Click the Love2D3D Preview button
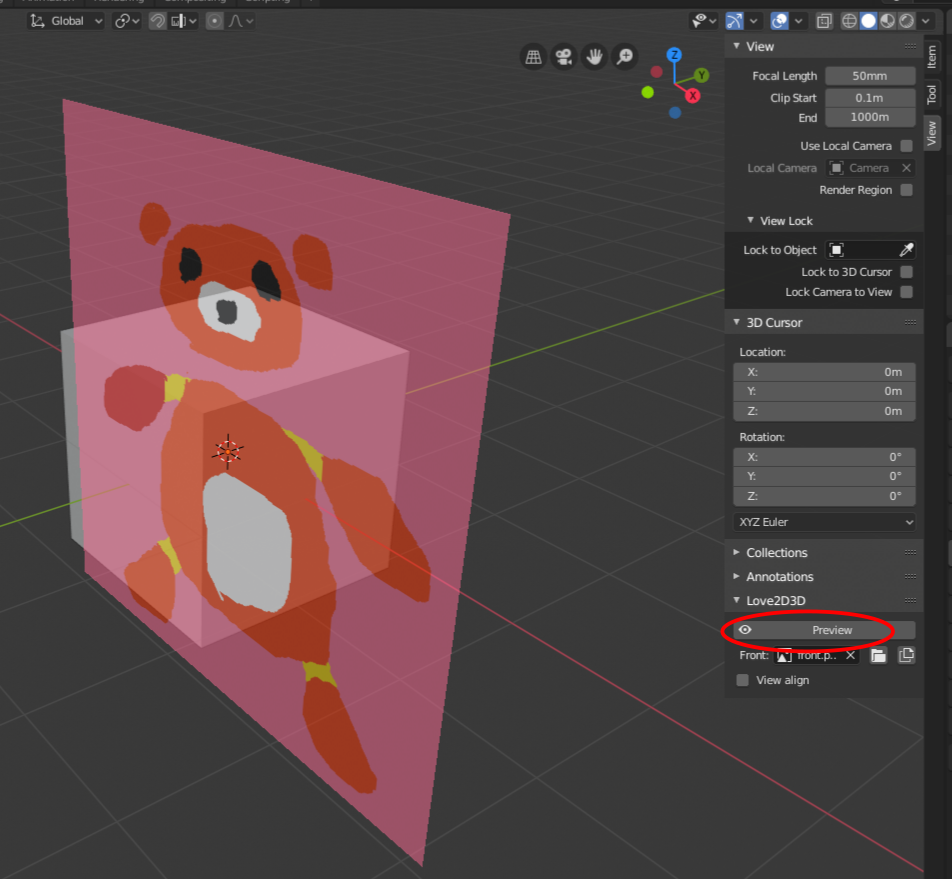This screenshot has height=879, width=952. [824, 630]
